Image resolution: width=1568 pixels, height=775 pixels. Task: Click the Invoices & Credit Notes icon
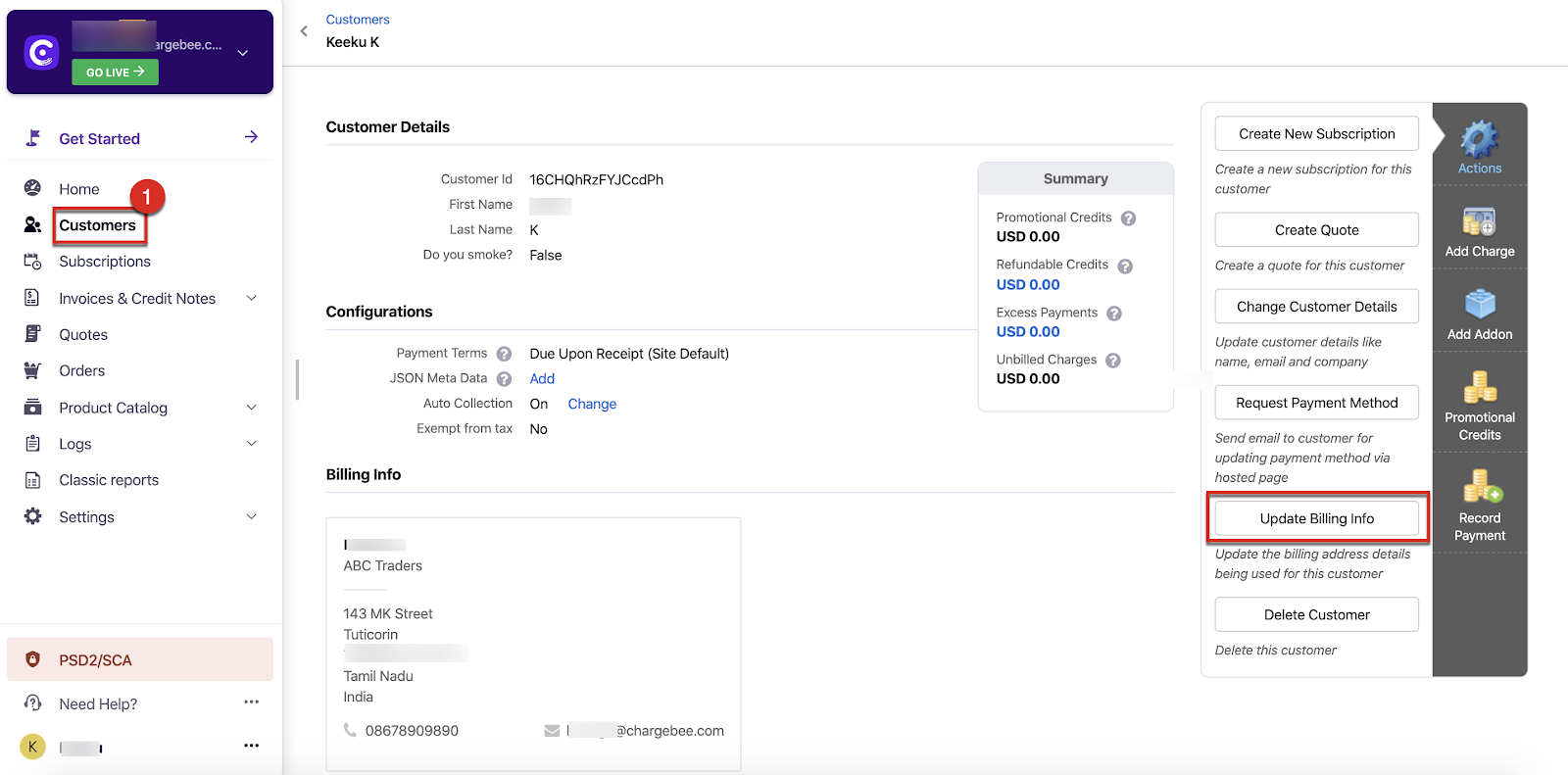coord(32,298)
